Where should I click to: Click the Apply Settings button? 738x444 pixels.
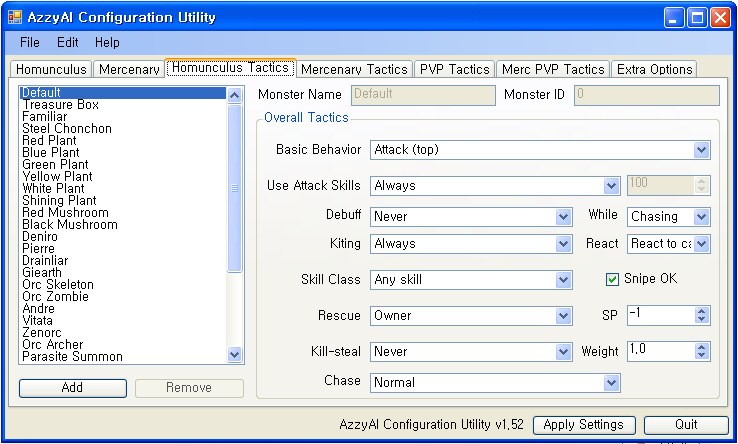583,425
